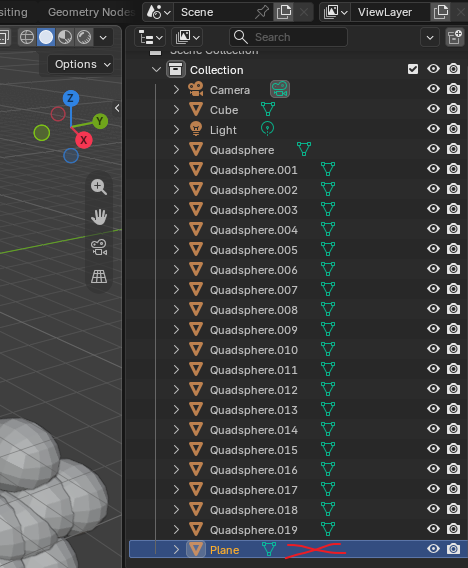Select the hand pan view icon

(x=99, y=217)
